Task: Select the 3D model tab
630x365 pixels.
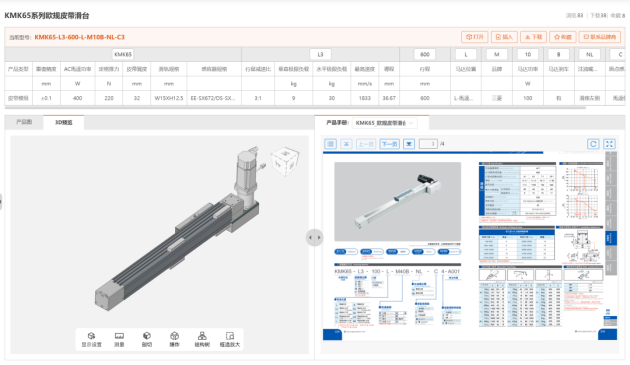Action: pyautogui.click(x=63, y=122)
